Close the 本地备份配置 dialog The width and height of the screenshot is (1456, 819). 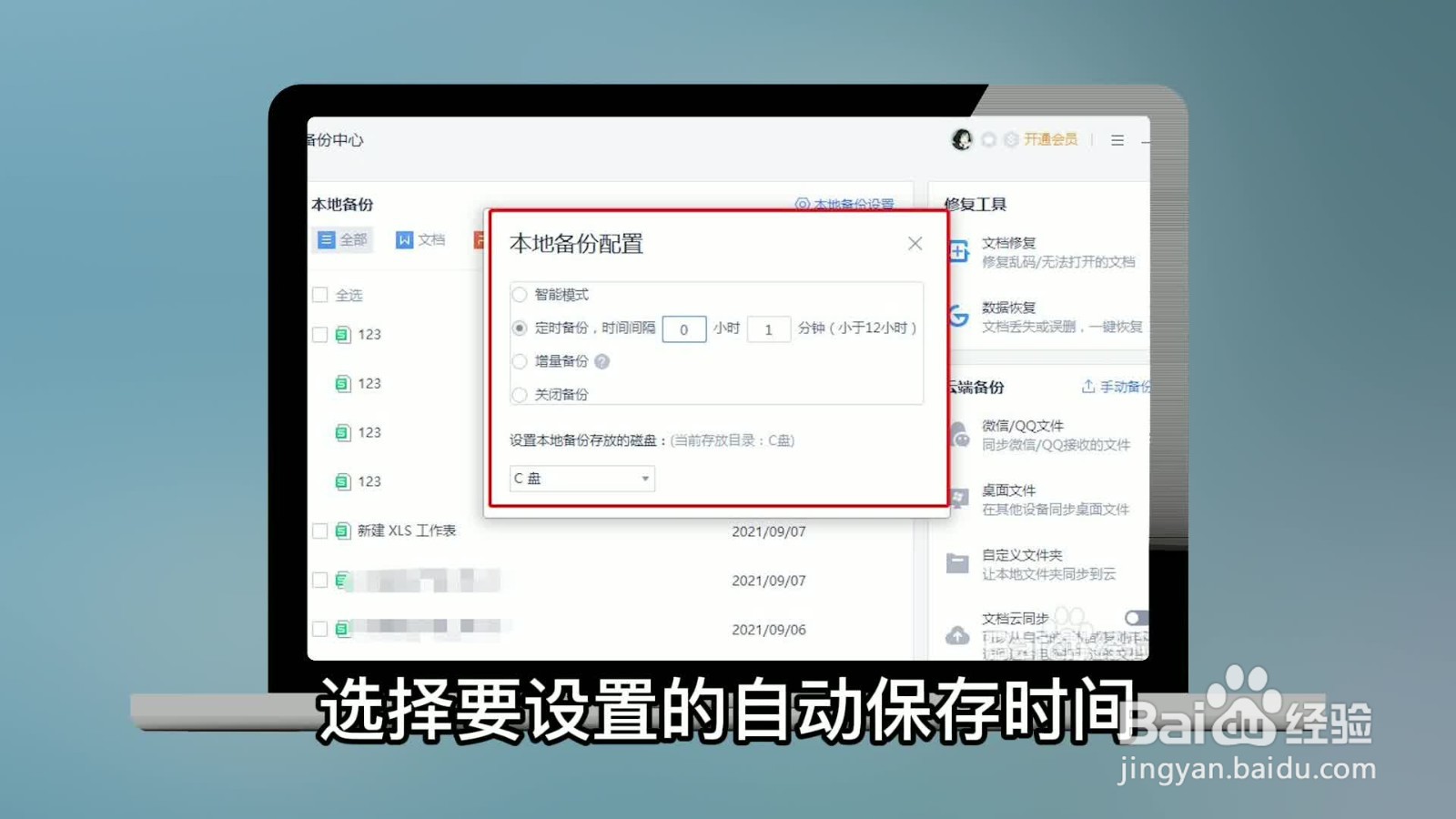point(915,243)
